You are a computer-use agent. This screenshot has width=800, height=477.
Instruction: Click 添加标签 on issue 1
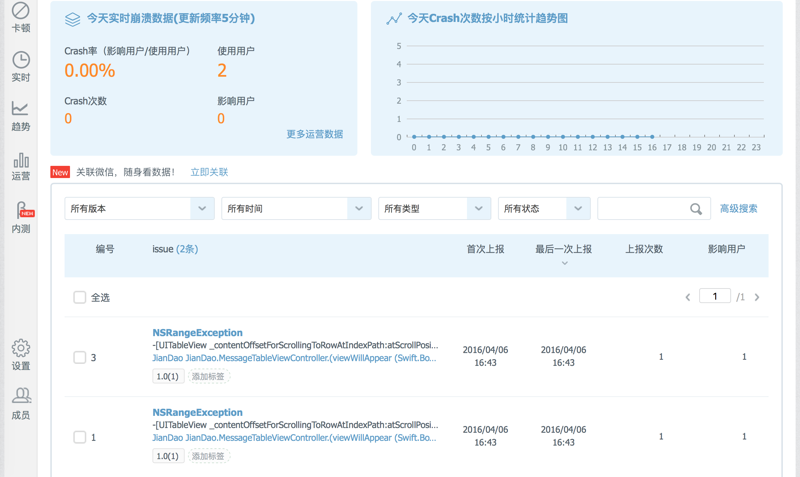tap(208, 456)
